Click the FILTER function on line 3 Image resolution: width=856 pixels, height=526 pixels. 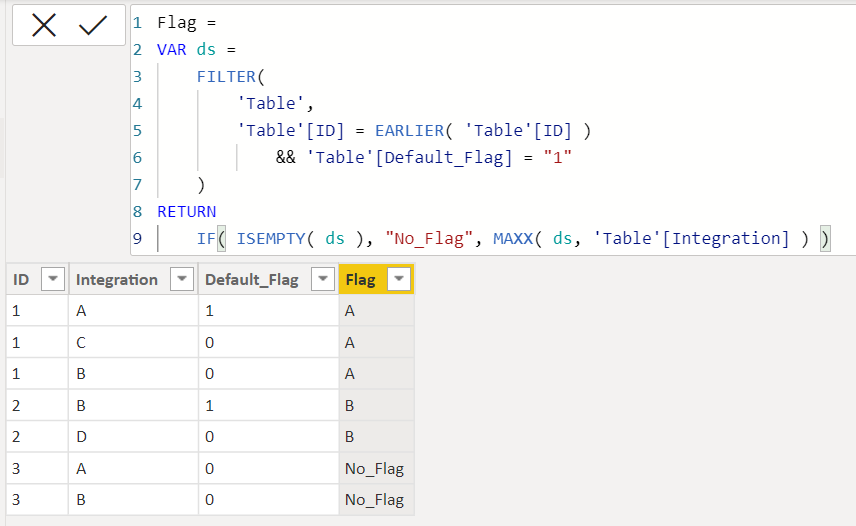[226, 76]
